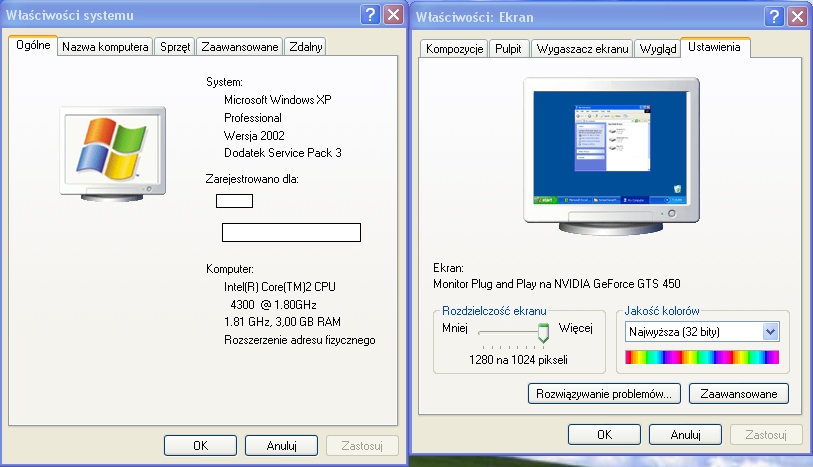Click Zastosuj in Display Properties
This screenshot has height=467, width=813.
(x=766, y=434)
